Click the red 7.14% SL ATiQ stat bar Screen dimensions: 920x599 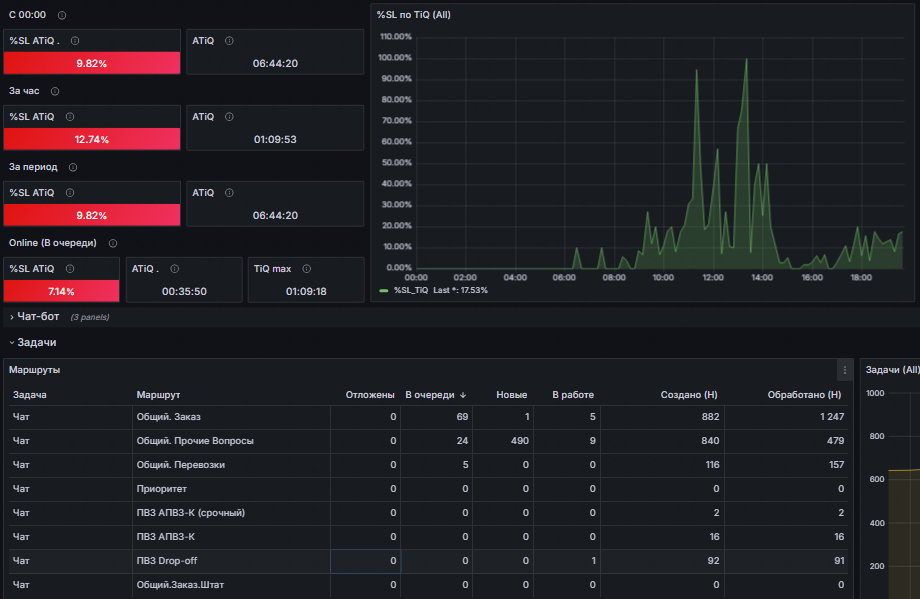[x=61, y=292]
